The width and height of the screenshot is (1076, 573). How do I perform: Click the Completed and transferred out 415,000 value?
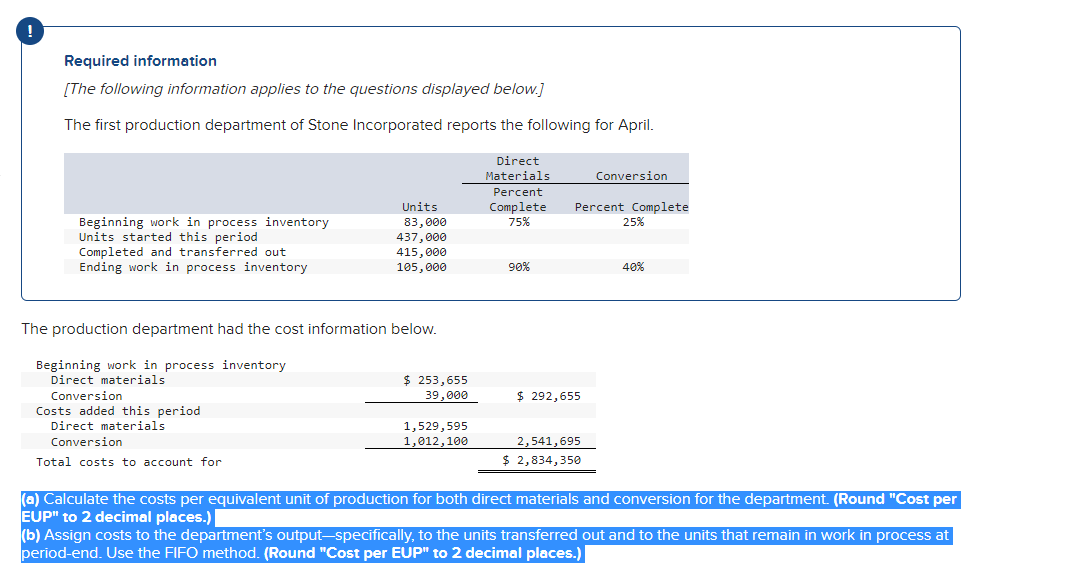[x=421, y=252]
